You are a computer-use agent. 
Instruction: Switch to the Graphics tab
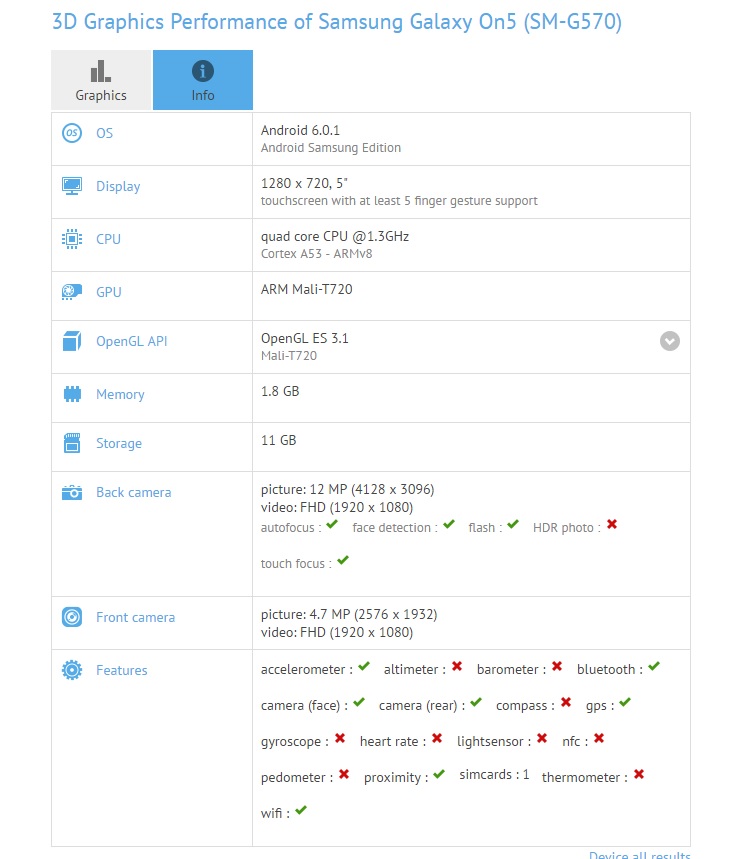[x=101, y=80]
